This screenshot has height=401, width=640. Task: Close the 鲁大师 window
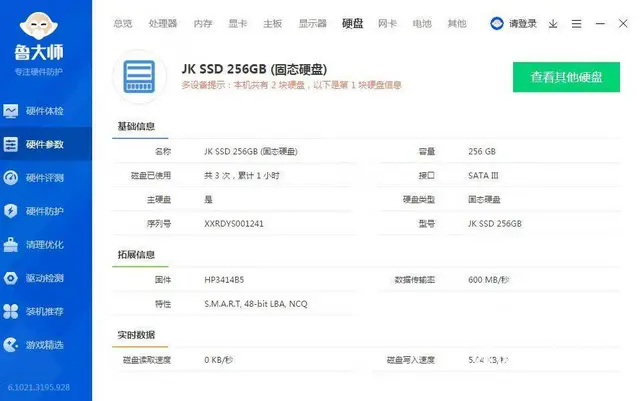tap(623, 23)
